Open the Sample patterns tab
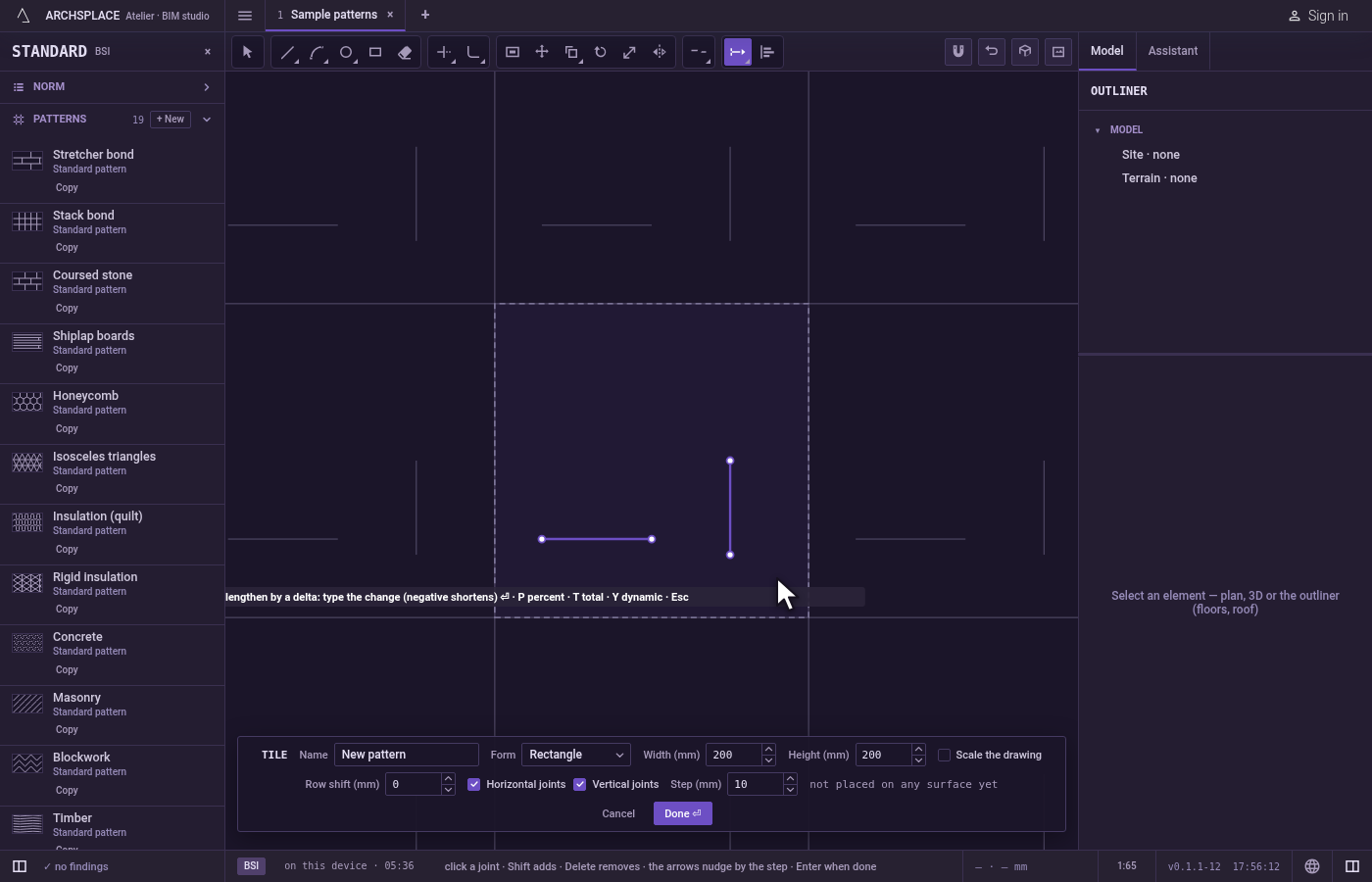 333,15
